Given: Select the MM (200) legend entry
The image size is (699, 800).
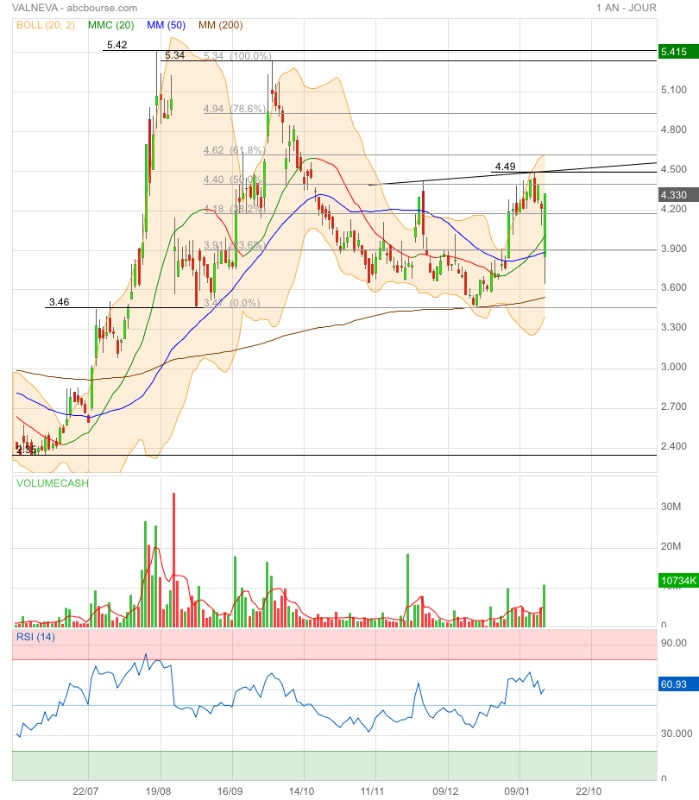Looking at the screenshot, I should tap(221, 23).
